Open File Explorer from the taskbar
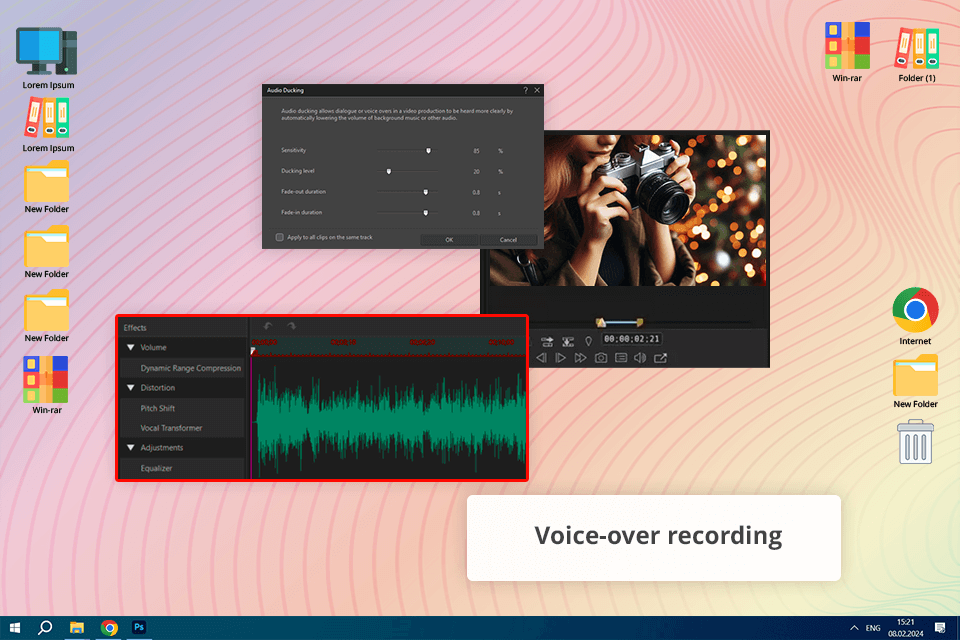The image size is (960, 640). pyautogui.click(x=77, y=628)
